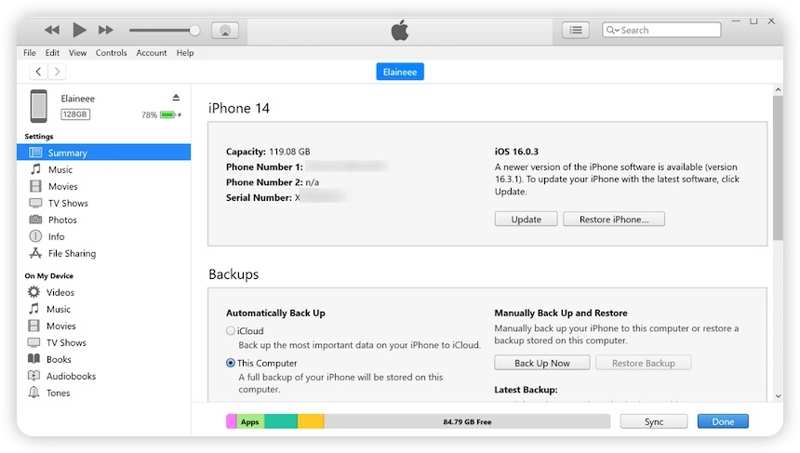Open the File menu
This screenshot has height=453, width=800.
coord(30,53)
